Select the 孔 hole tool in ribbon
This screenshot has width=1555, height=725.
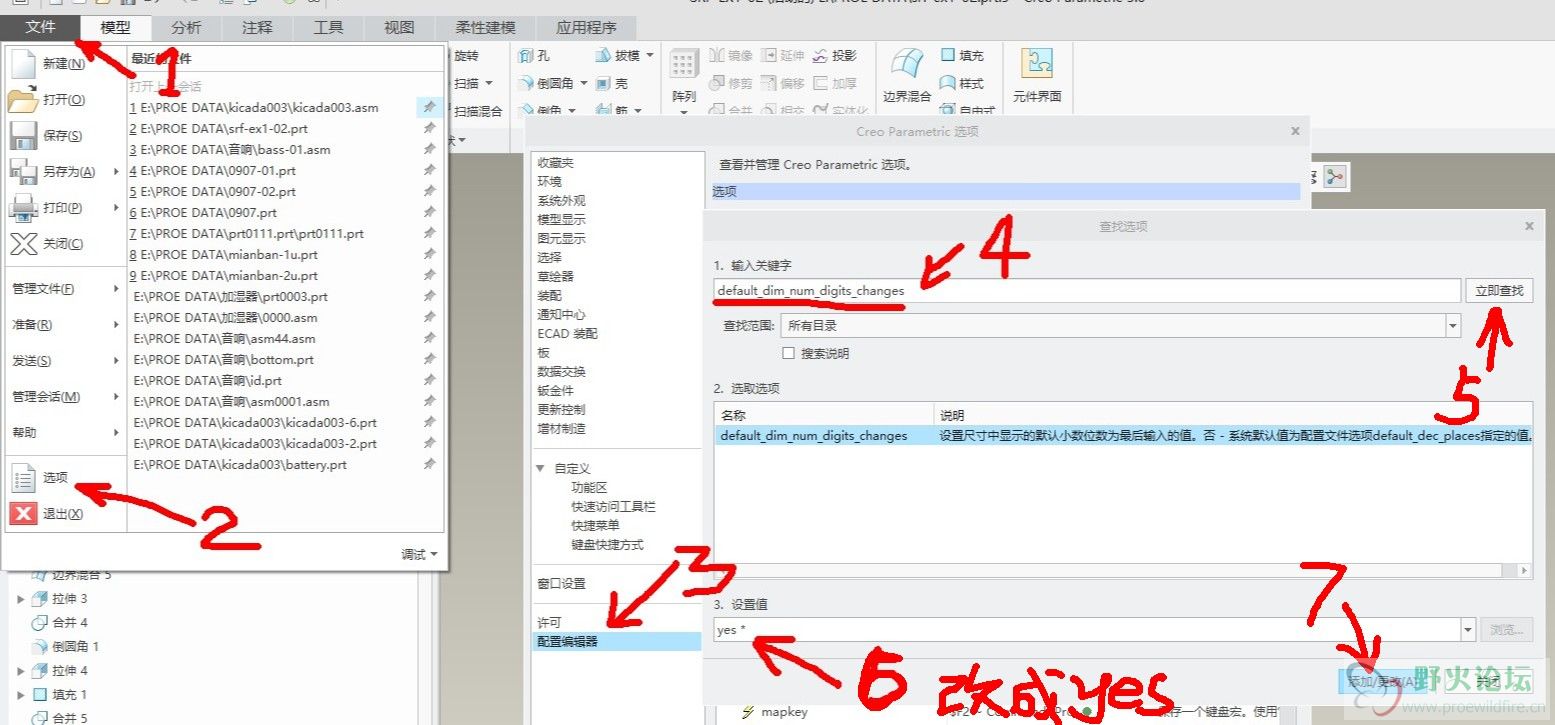coord(533,56)
